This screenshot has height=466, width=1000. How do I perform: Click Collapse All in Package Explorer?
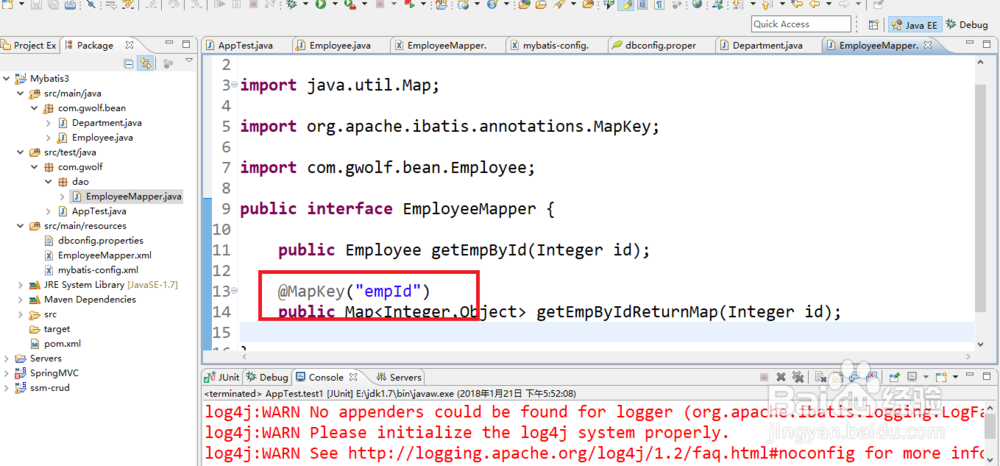pyautogui.click(x=128, y=63)
